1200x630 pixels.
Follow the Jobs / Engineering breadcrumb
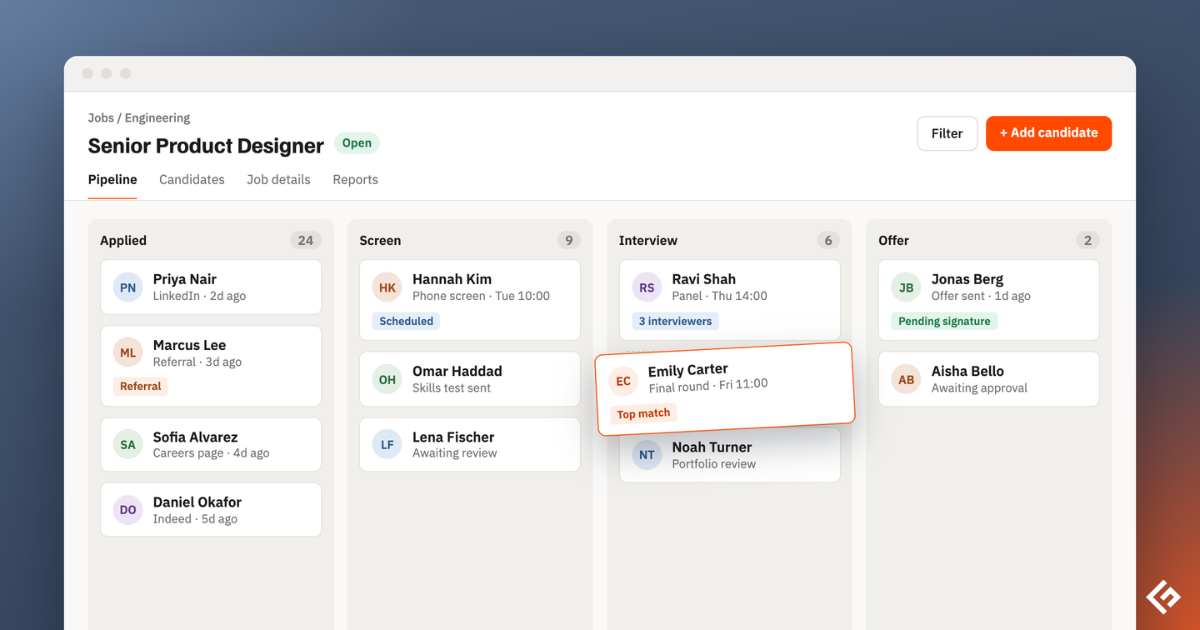pyautogui.click(x=139, y=118)
